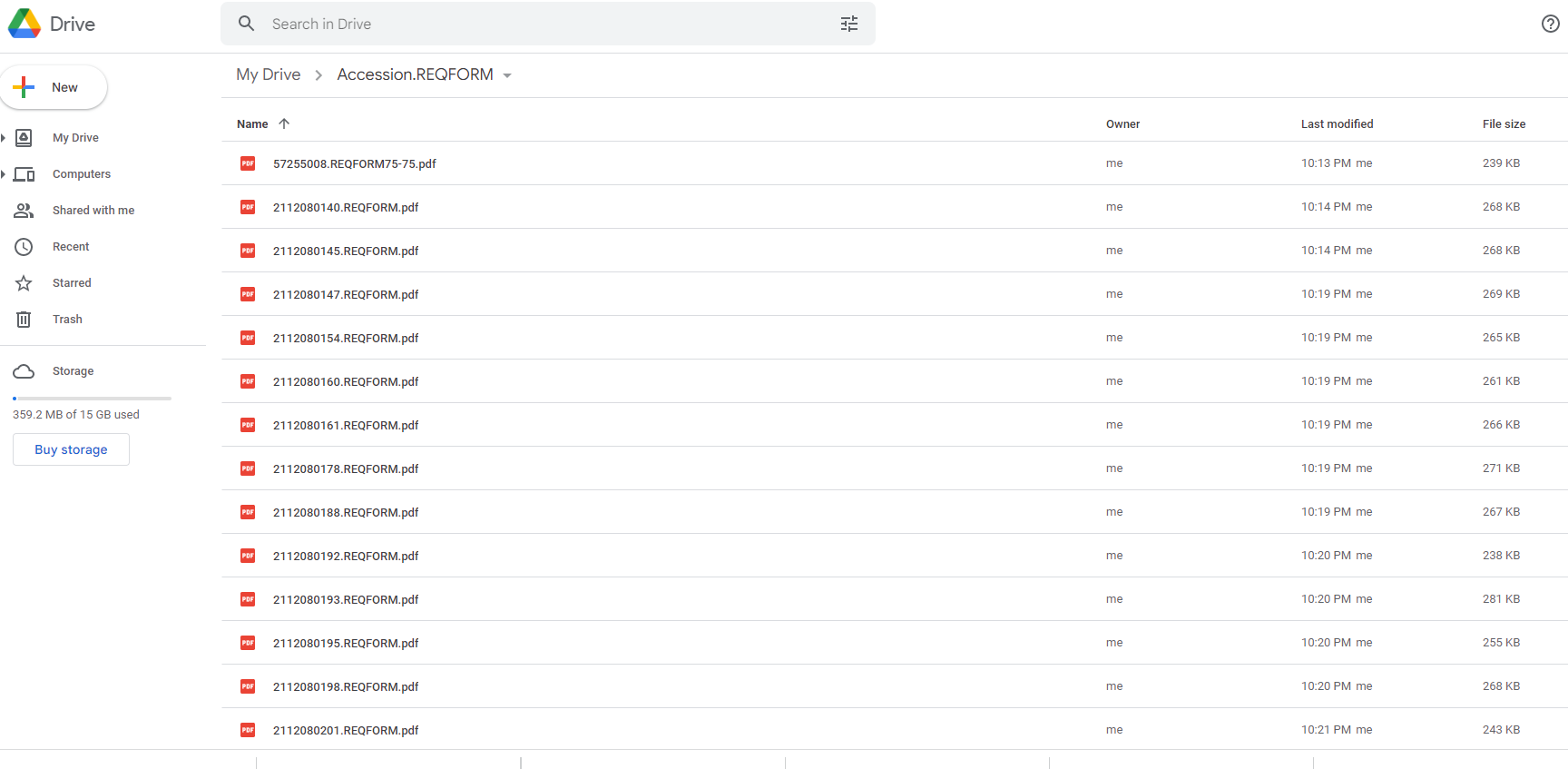Open Recent files
The image size is (1568, 769).
coord(71,247)
